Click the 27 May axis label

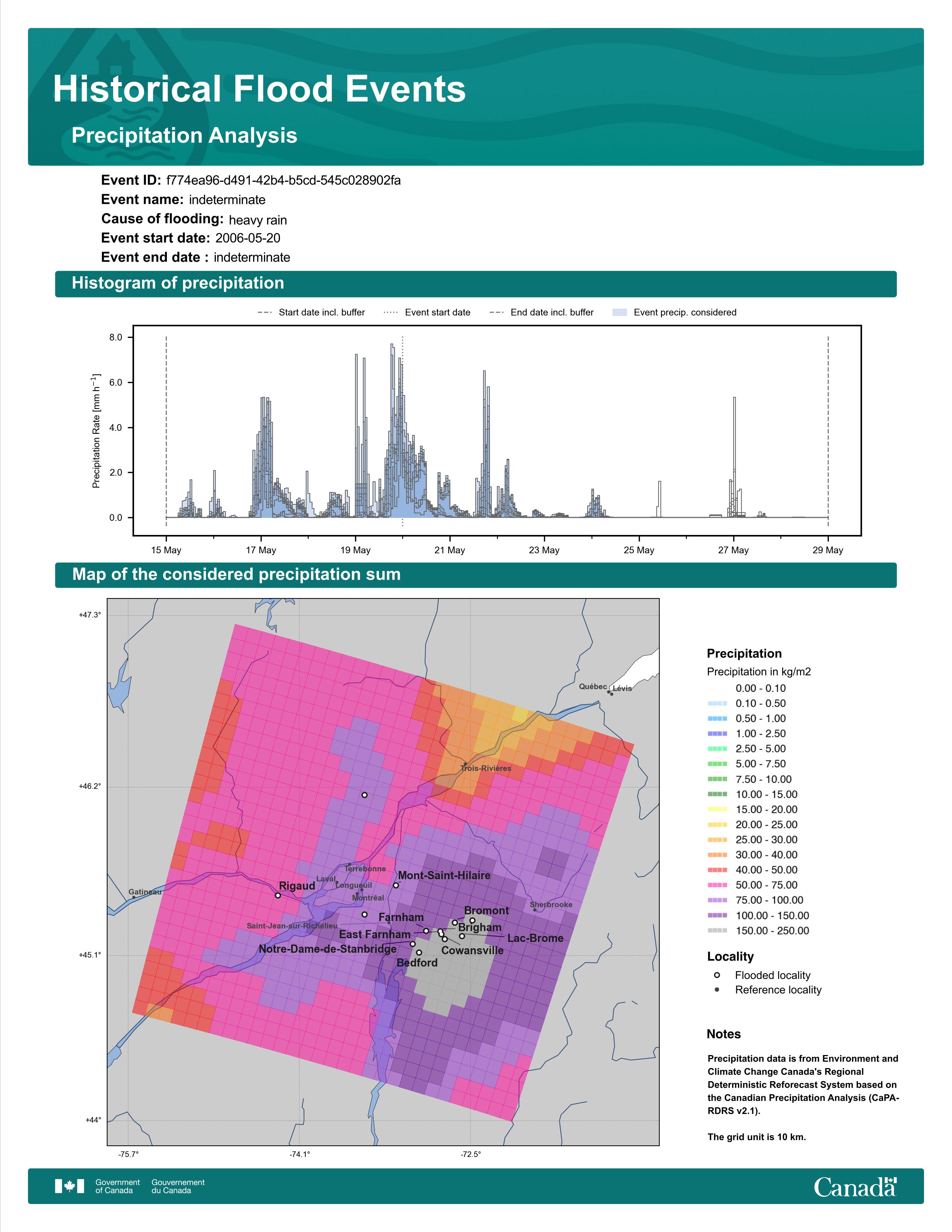pos(733,550)
